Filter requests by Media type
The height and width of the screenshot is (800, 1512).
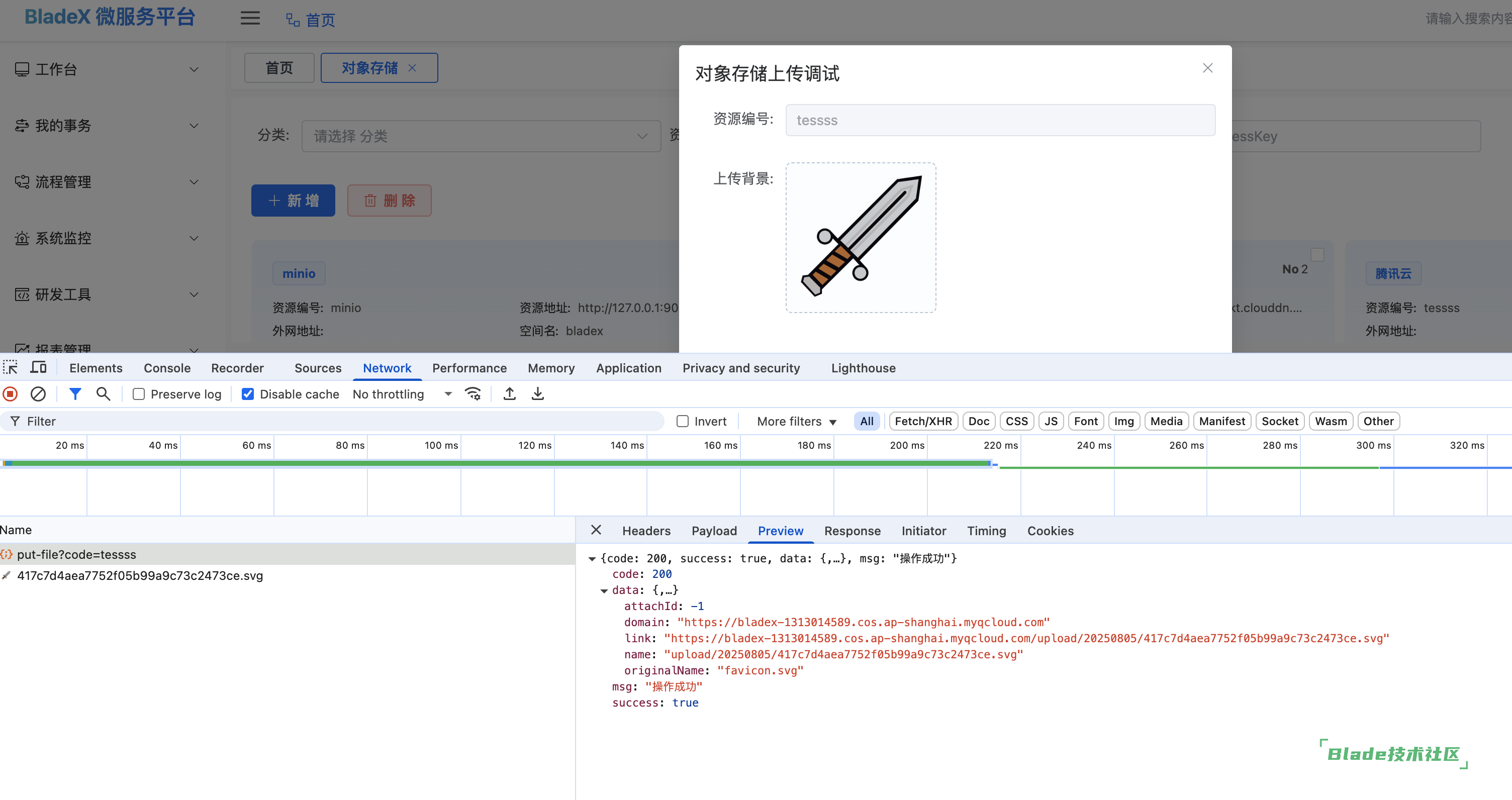pos(1166,421)
